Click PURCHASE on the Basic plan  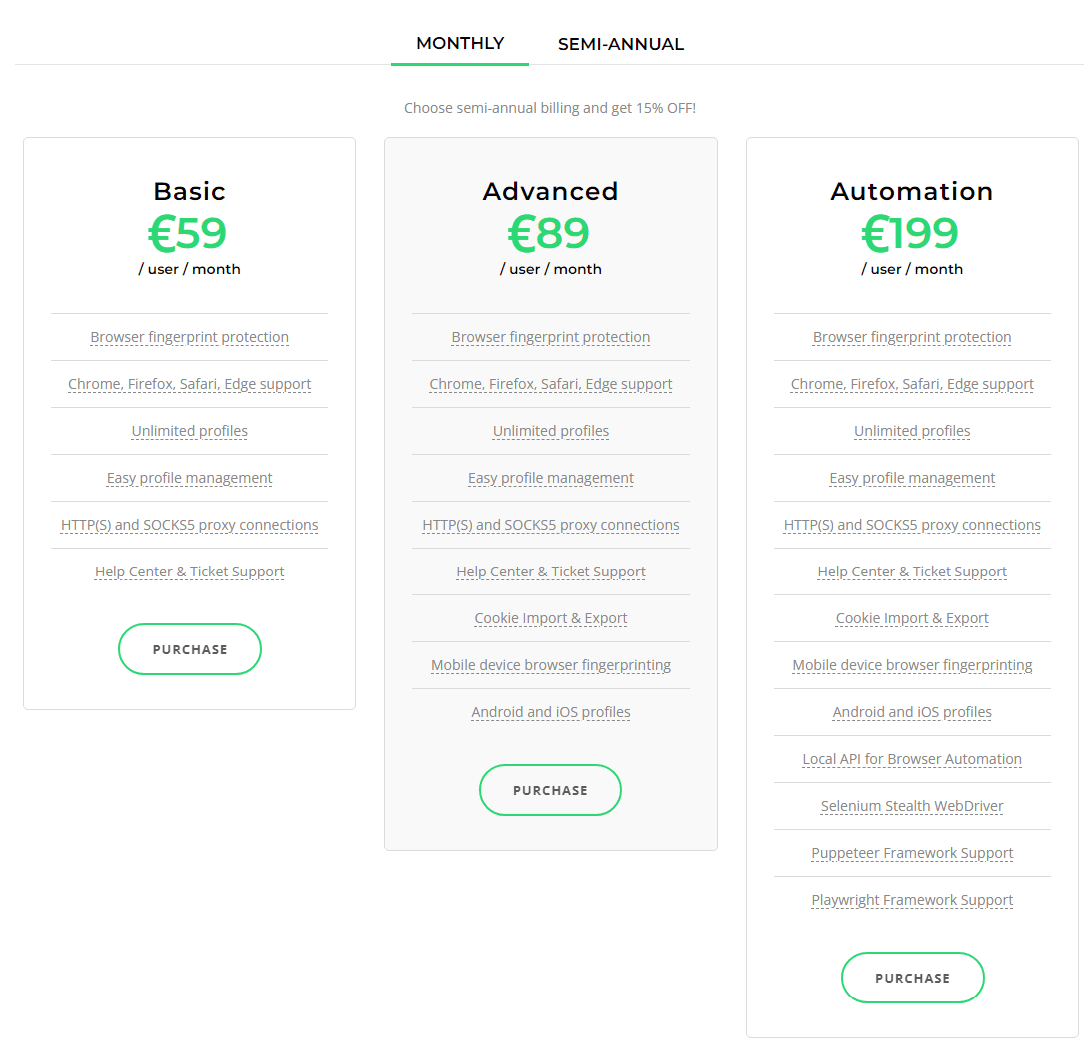[x=189, y=649]
